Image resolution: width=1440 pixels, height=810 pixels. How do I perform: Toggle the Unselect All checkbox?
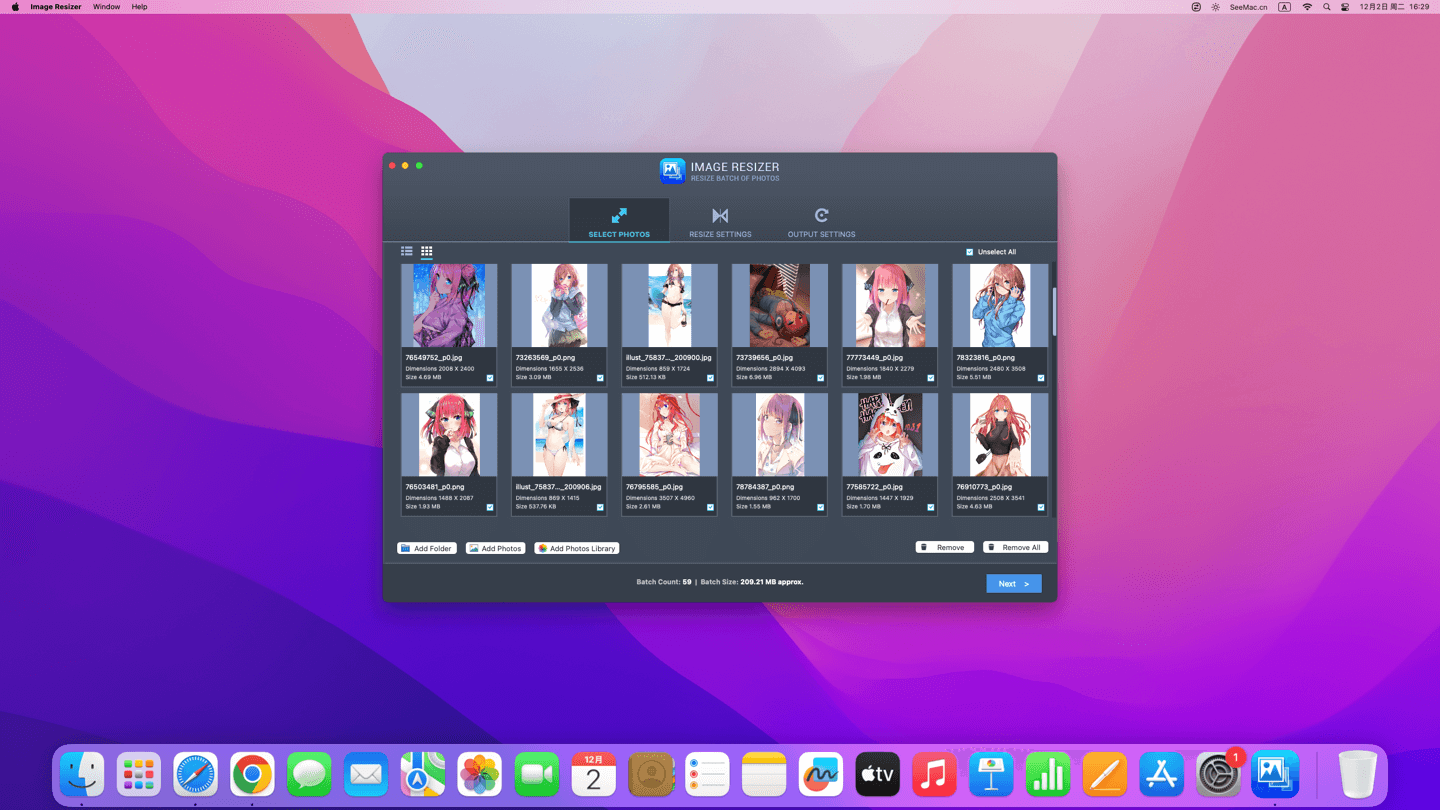[x=970, y=252]
